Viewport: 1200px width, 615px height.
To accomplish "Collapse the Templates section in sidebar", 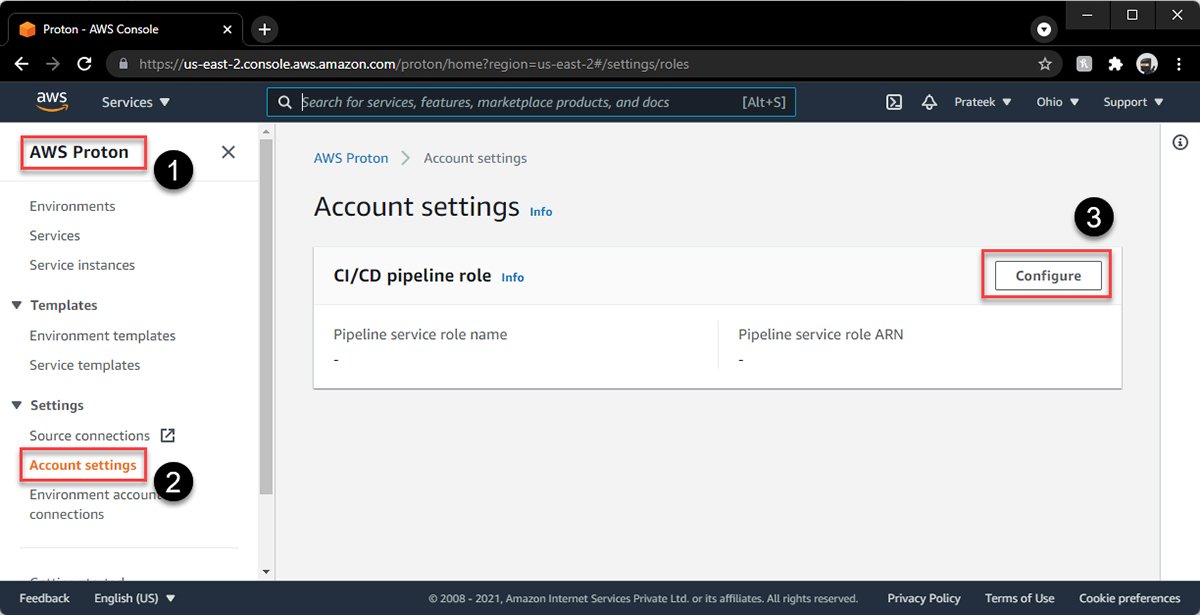I will [17, 305].
